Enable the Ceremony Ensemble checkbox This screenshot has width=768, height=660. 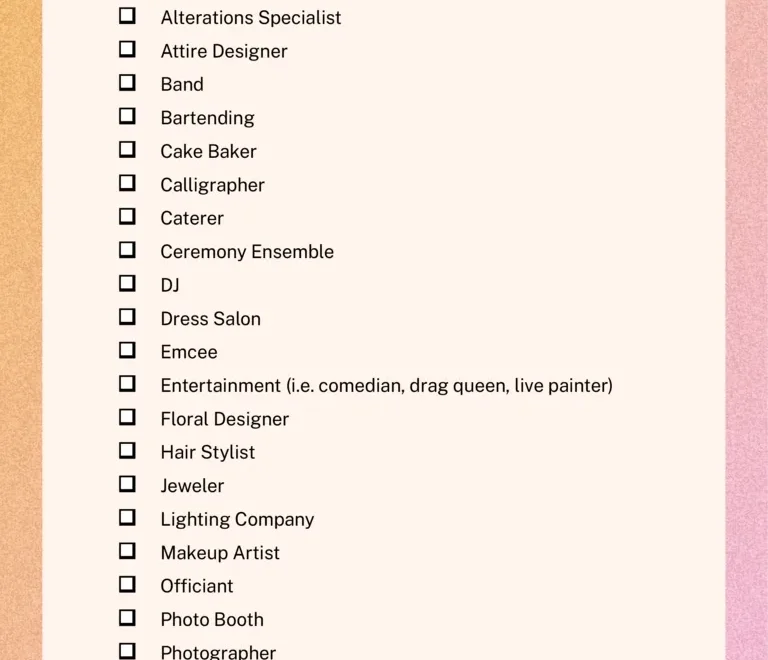point(127,250)
